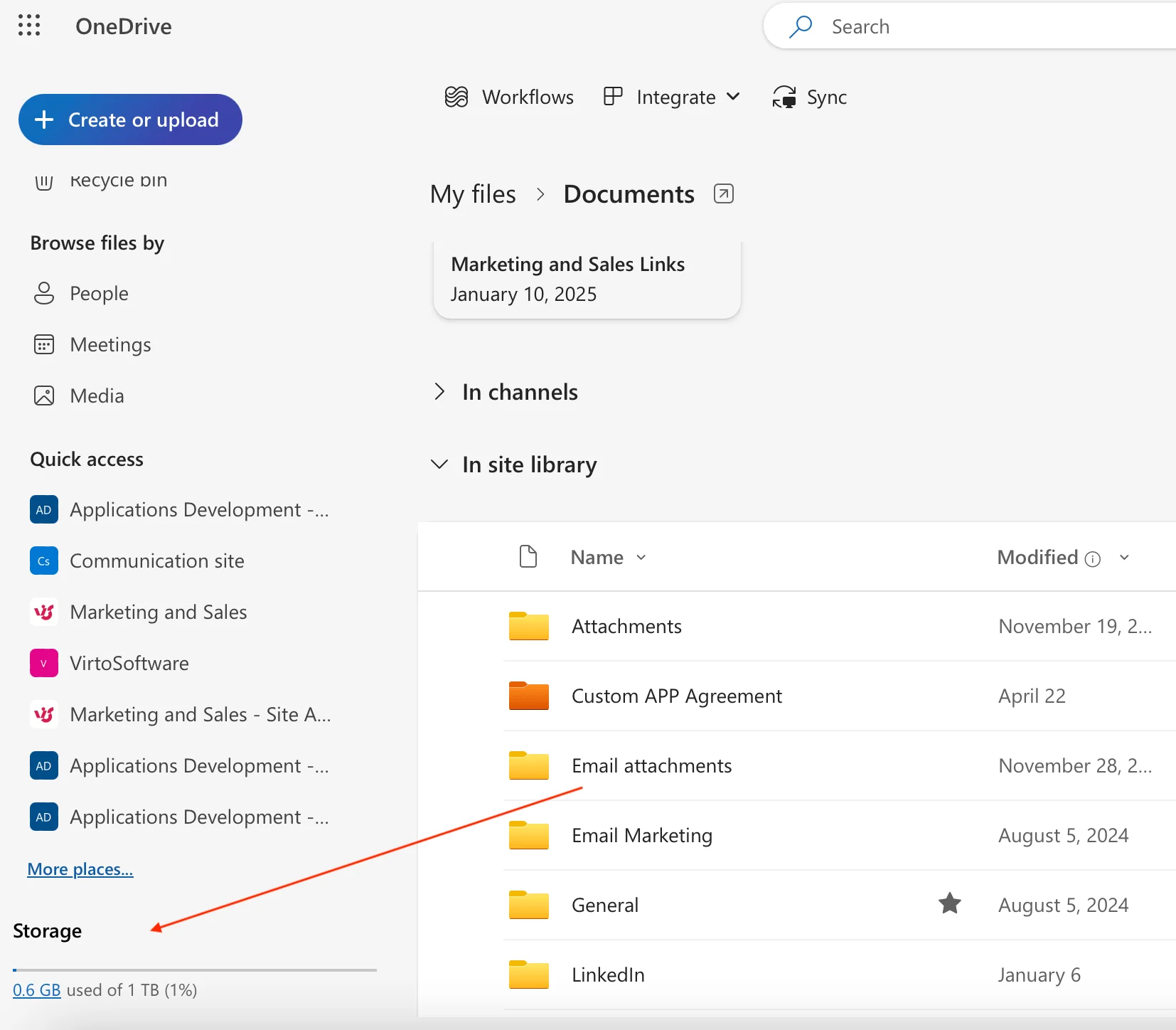Select Meetings under Browse files by
The image size is (1176, 1030).
(x=111, y=344)
